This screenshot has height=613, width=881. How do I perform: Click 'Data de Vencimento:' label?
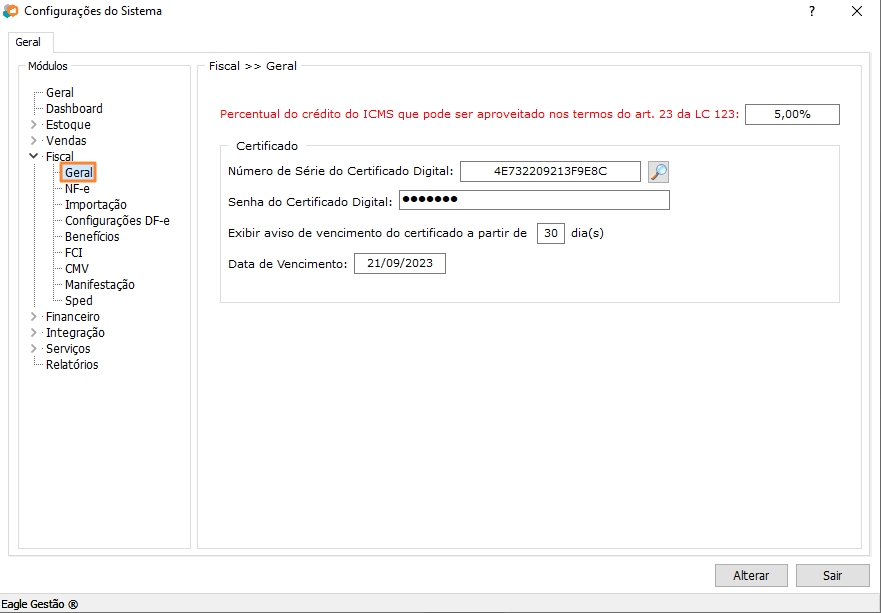288,264
